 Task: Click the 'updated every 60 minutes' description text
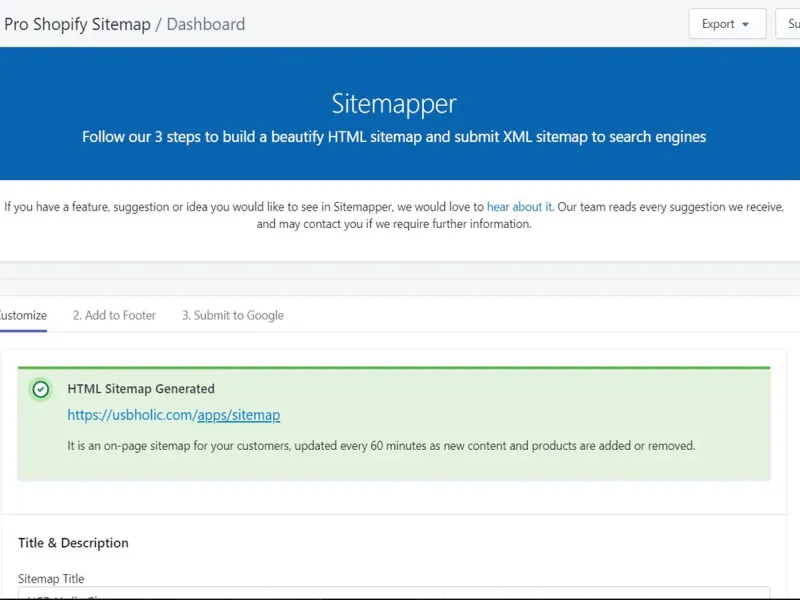pyautogui.click(x=381, y=445)
